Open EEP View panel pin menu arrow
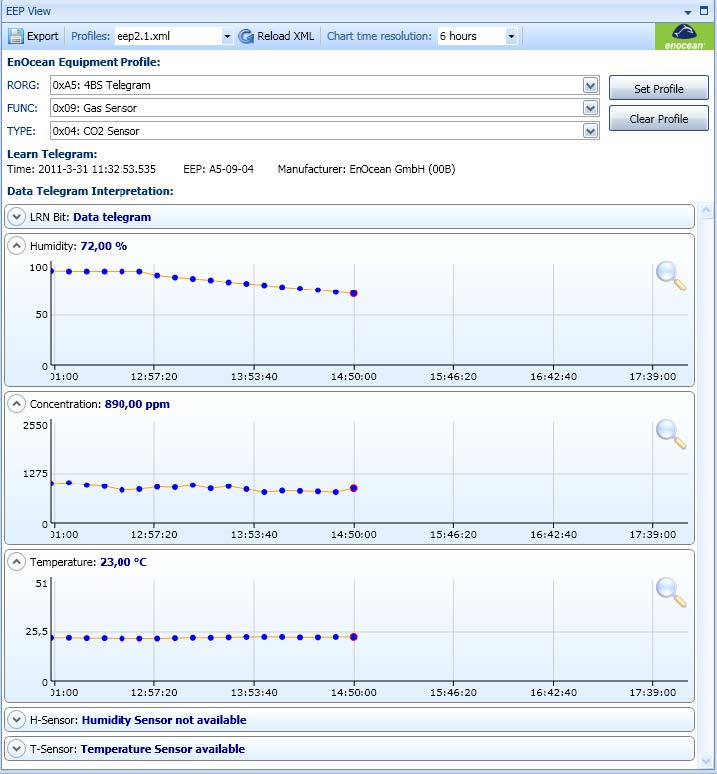This screenshot has width=717, height=774. (688, 11)
